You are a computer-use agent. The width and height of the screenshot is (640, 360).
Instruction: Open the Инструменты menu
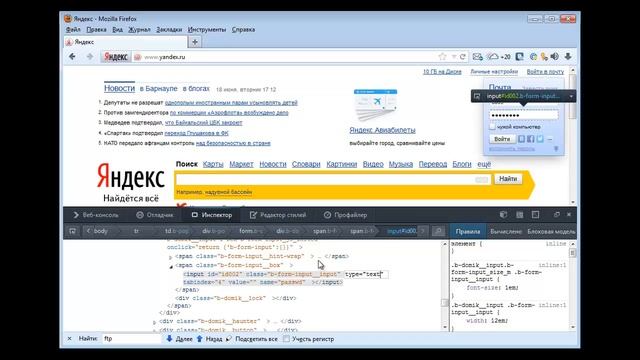coord(207,29)
